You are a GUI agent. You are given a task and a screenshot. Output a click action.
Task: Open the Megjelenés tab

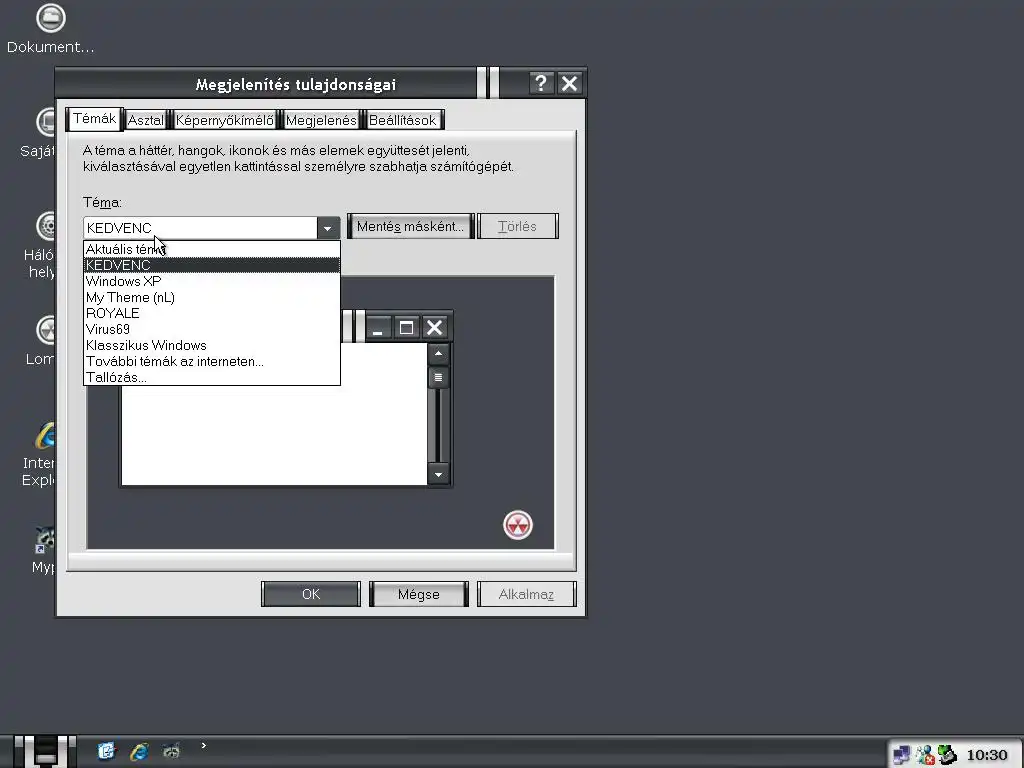coord(321,120)
